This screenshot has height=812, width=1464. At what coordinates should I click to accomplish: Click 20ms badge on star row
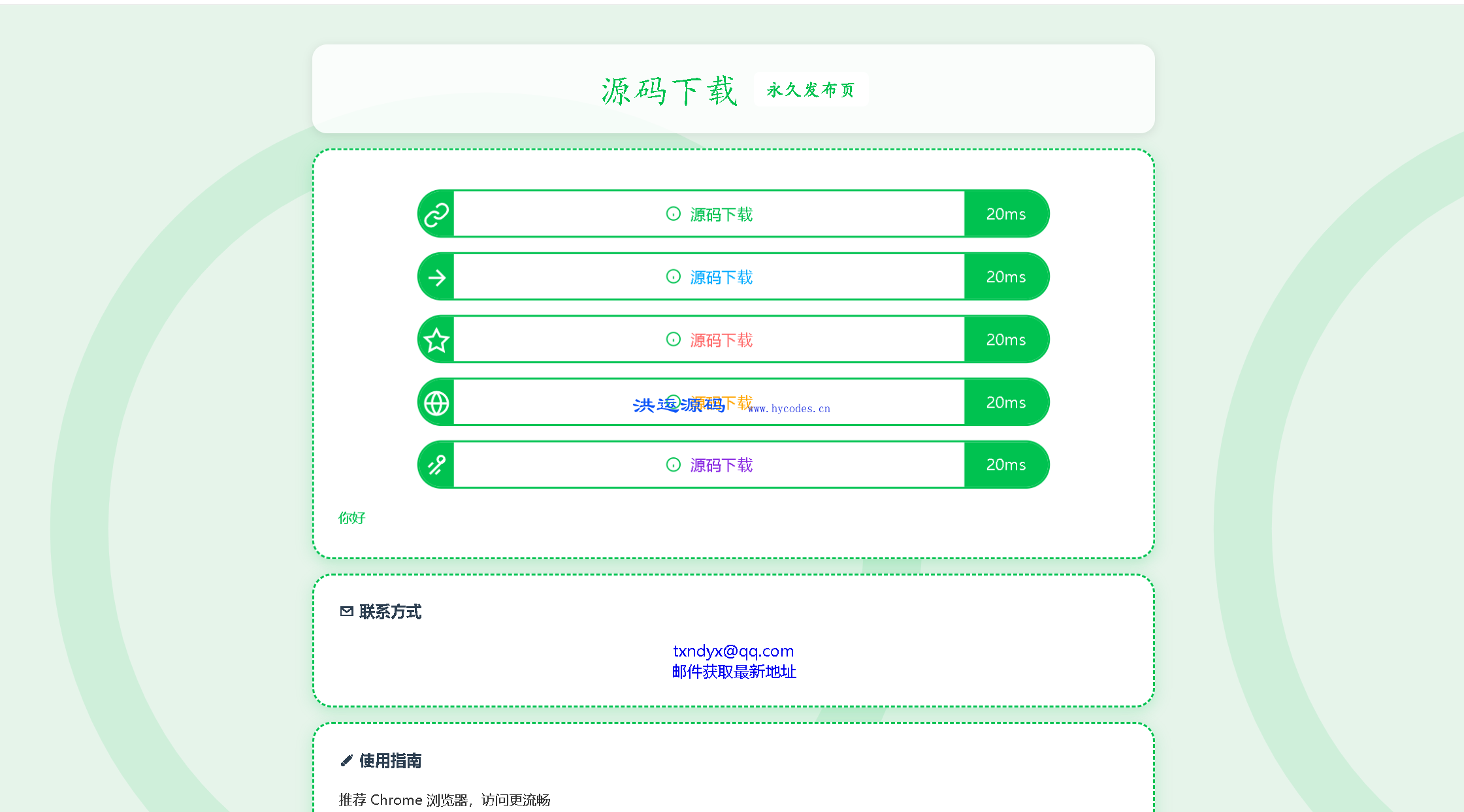pos(1006,340)
